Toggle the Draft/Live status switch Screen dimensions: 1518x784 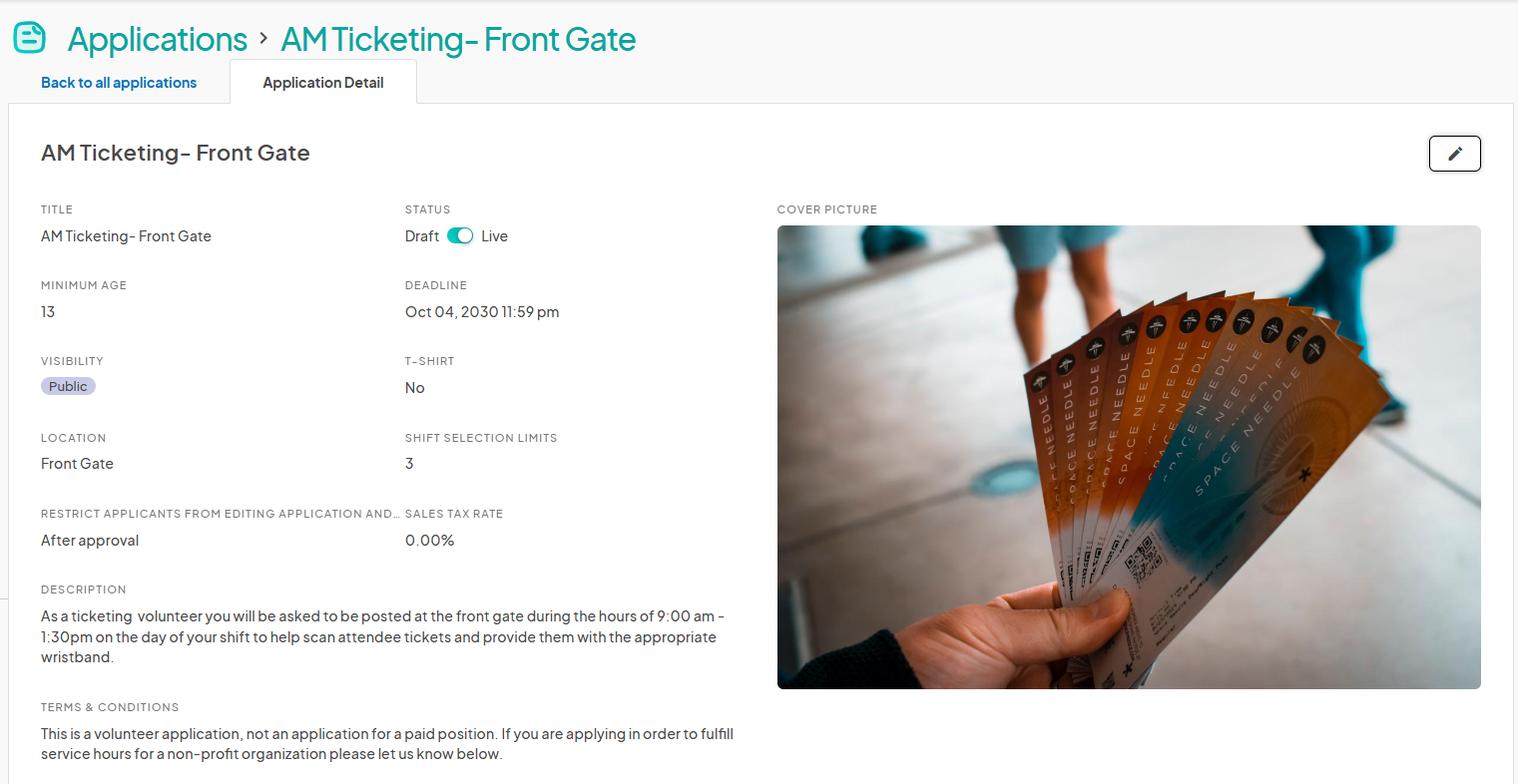(460, 236)
